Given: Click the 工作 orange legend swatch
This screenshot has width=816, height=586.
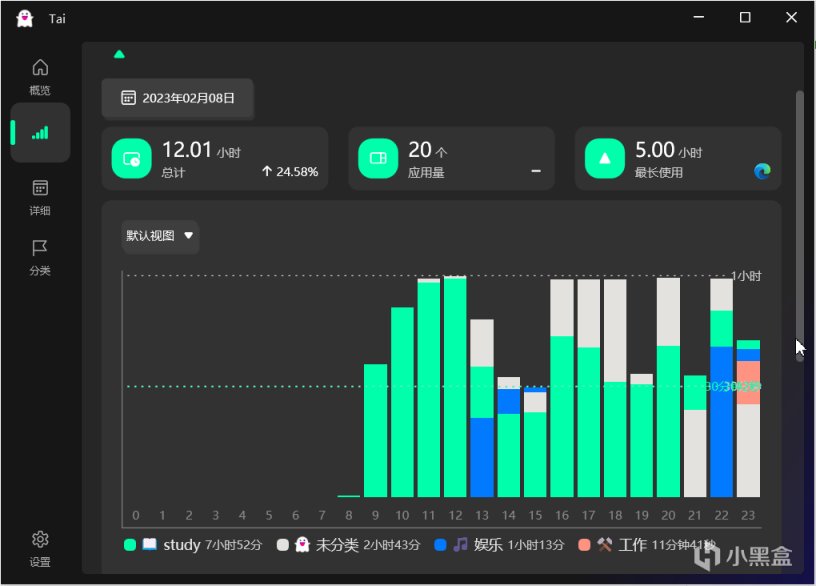Looking at the screenshot, I should 584,545.
